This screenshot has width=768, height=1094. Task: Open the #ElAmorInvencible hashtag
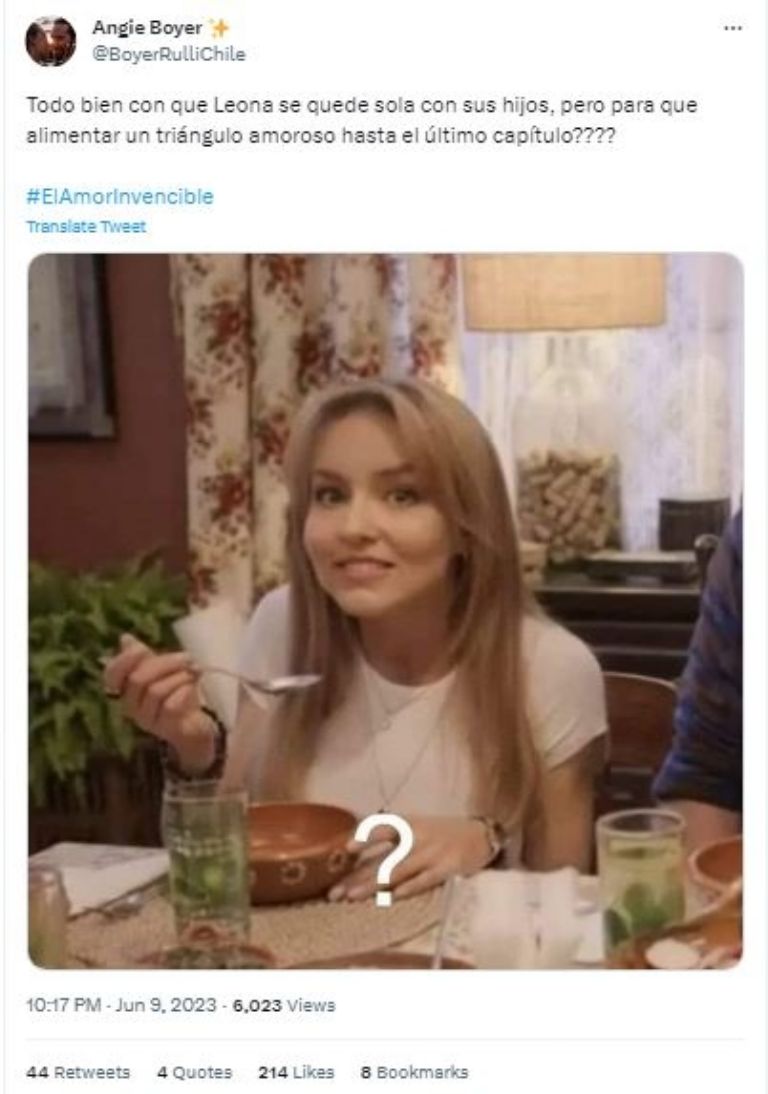click(x=119, y=197)
